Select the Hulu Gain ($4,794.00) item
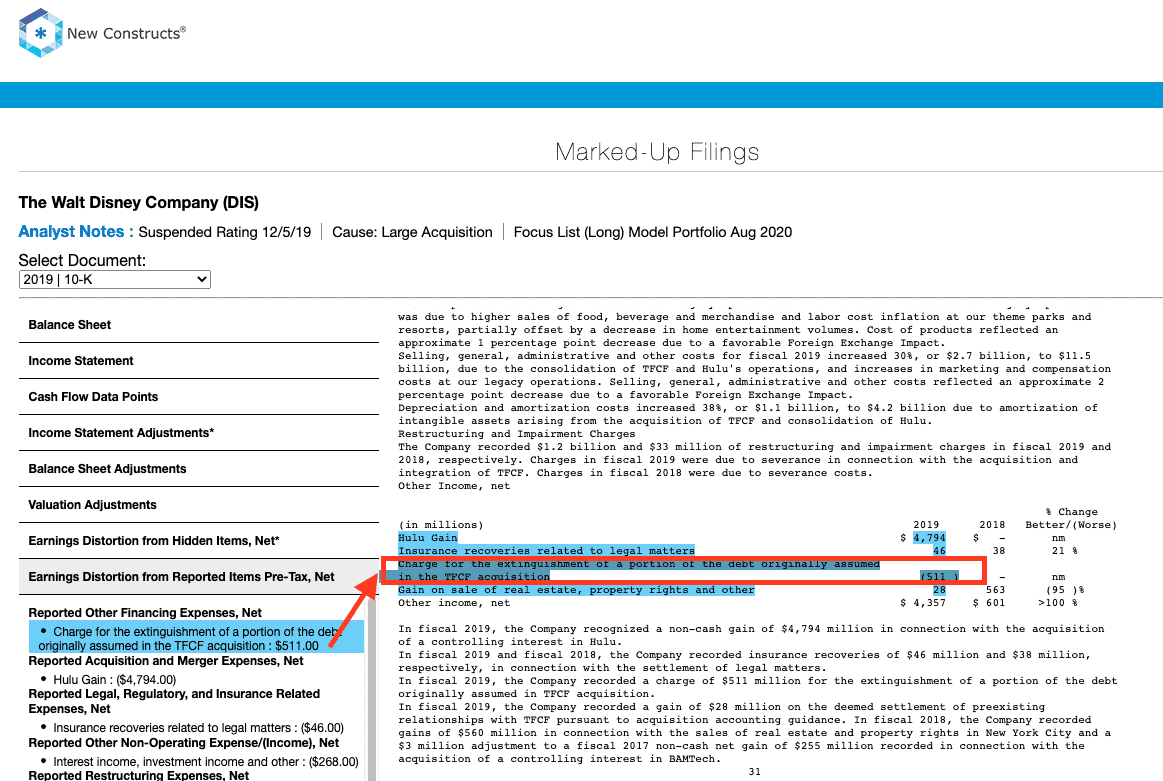The width and height of the screenshot is (1163, 781). click(x=114, y=679)
